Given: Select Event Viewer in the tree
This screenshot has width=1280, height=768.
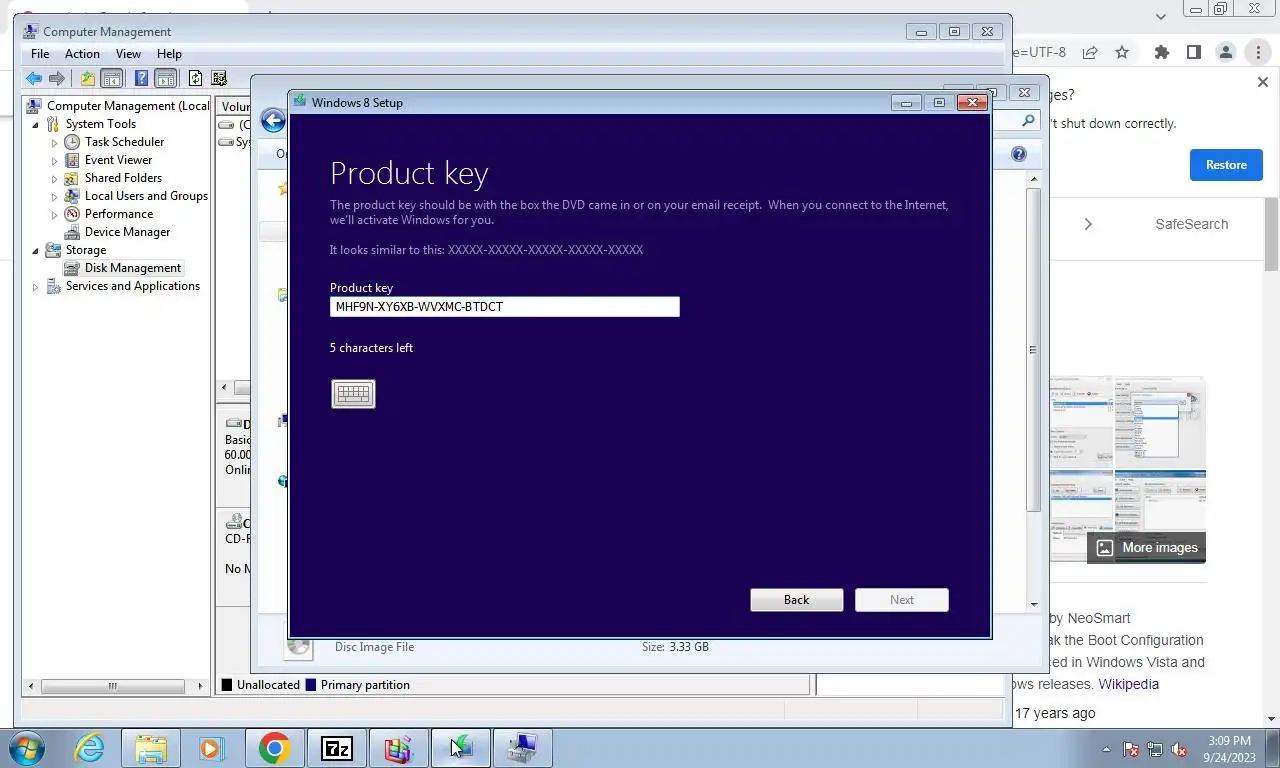Looking at the screenshot, I should point(118,160).
